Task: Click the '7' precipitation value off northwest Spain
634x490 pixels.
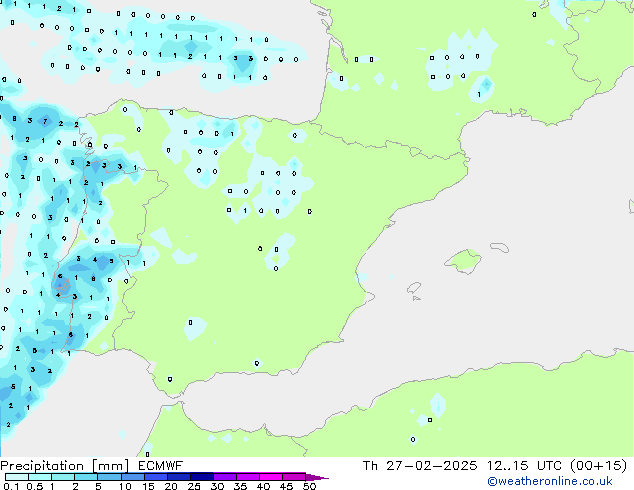Action: tap(45, 121)
